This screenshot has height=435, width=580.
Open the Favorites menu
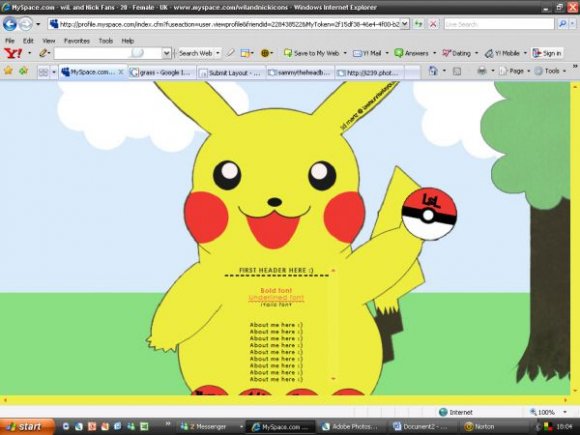pos(77,41)
